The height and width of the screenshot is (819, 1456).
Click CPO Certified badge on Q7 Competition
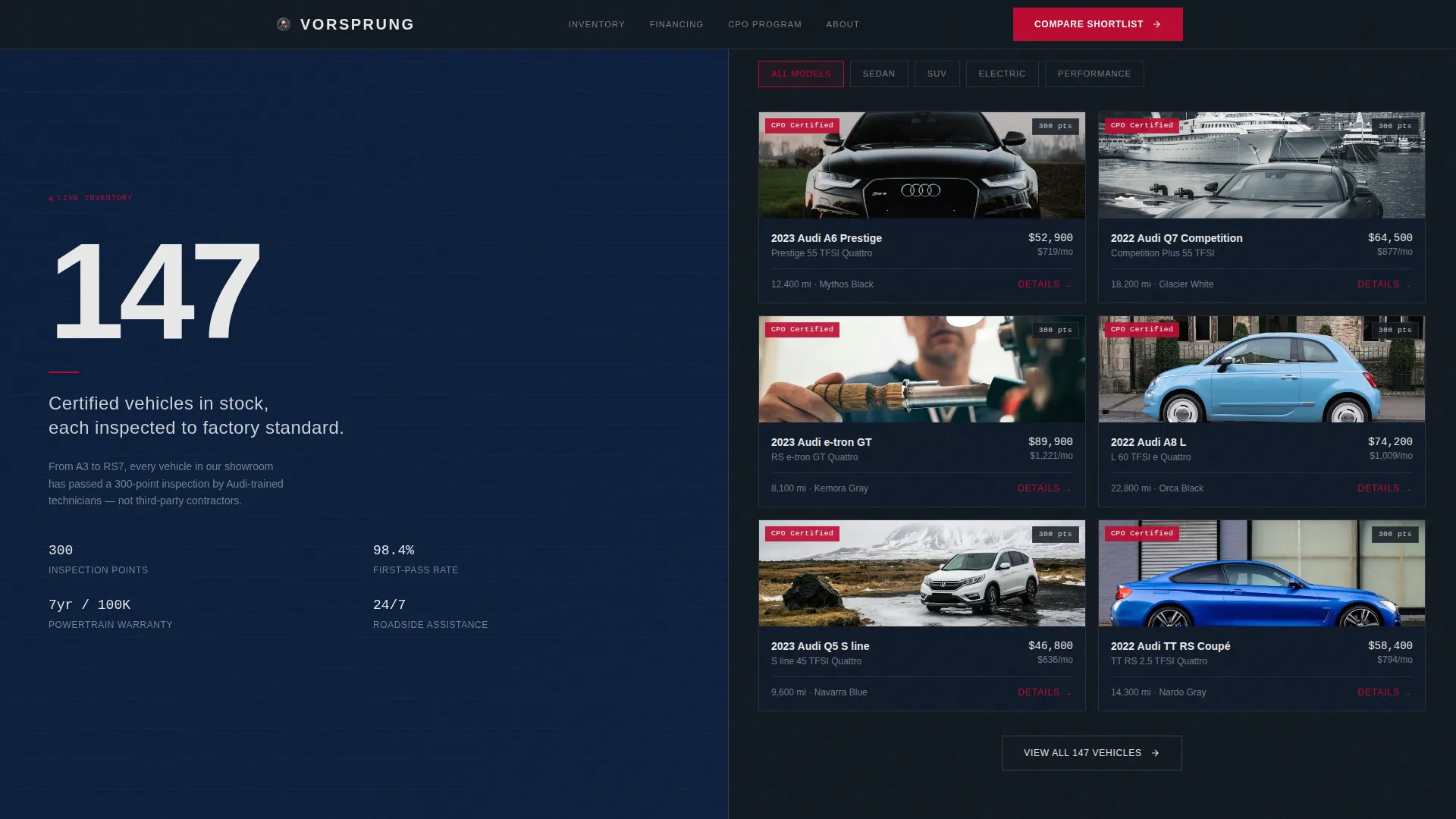[x=1142, y=126]
